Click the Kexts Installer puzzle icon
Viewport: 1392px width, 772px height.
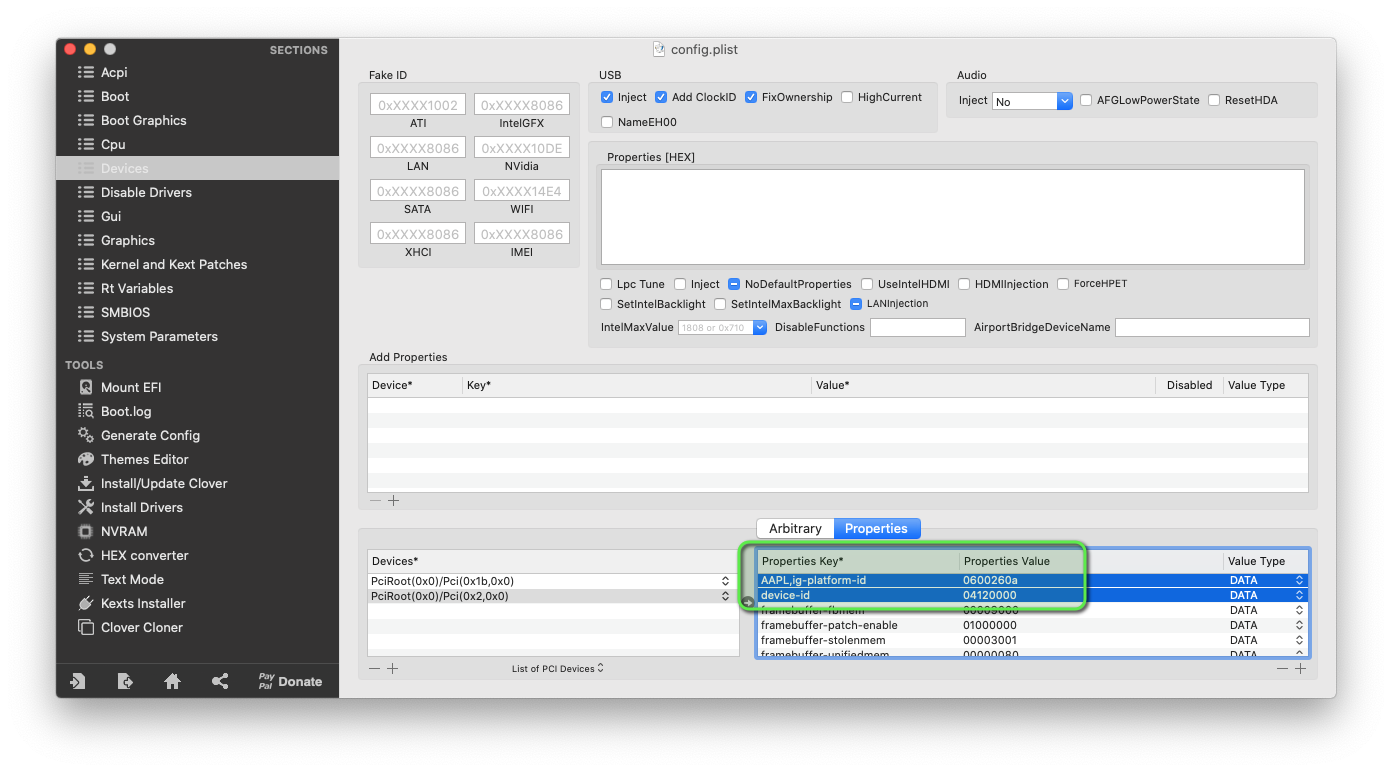(85, 603)
